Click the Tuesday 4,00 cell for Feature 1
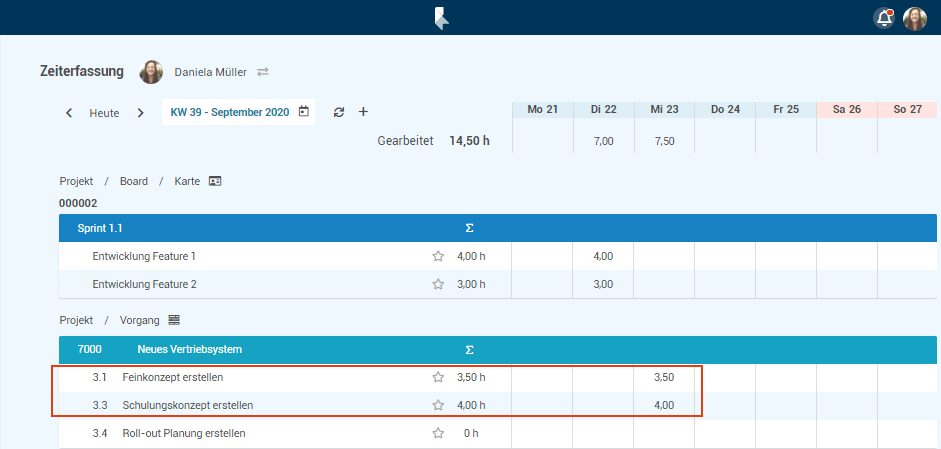 (x=603, y=256)
